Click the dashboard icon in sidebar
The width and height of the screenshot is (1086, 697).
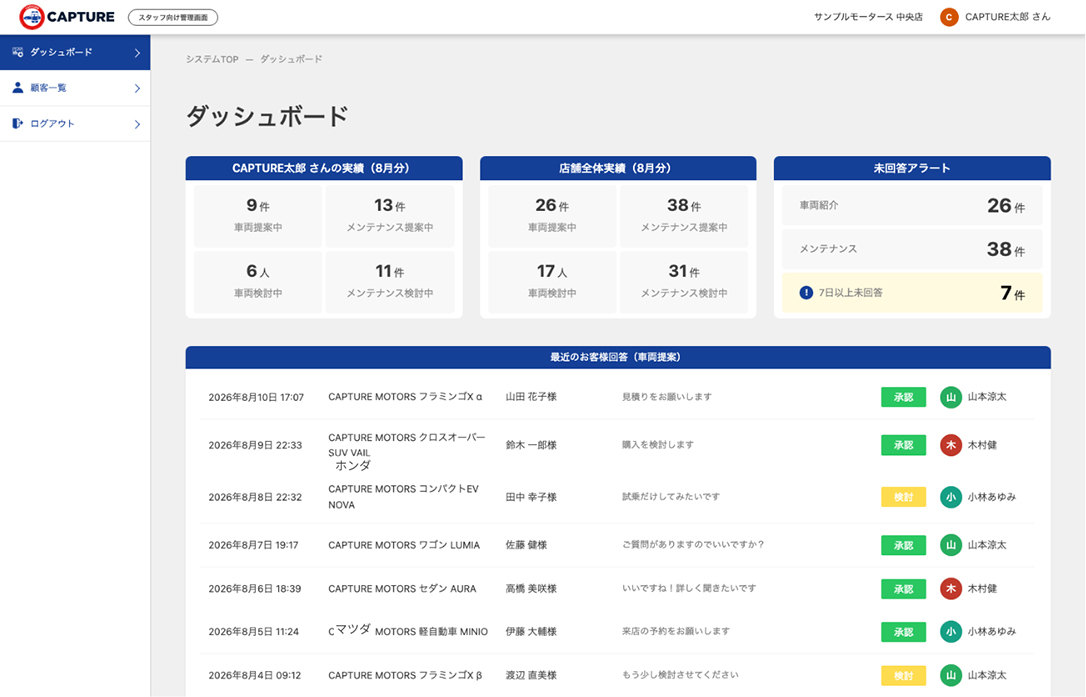click(x=18, y=52)
